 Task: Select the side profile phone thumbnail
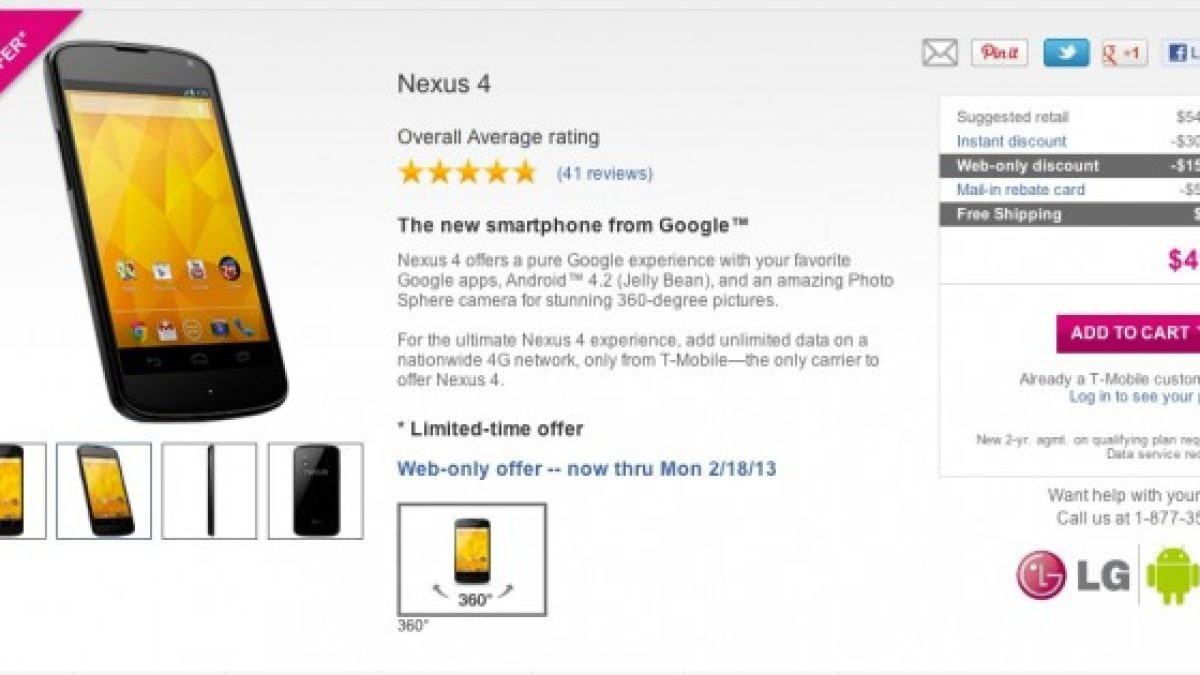click(209, 491)
